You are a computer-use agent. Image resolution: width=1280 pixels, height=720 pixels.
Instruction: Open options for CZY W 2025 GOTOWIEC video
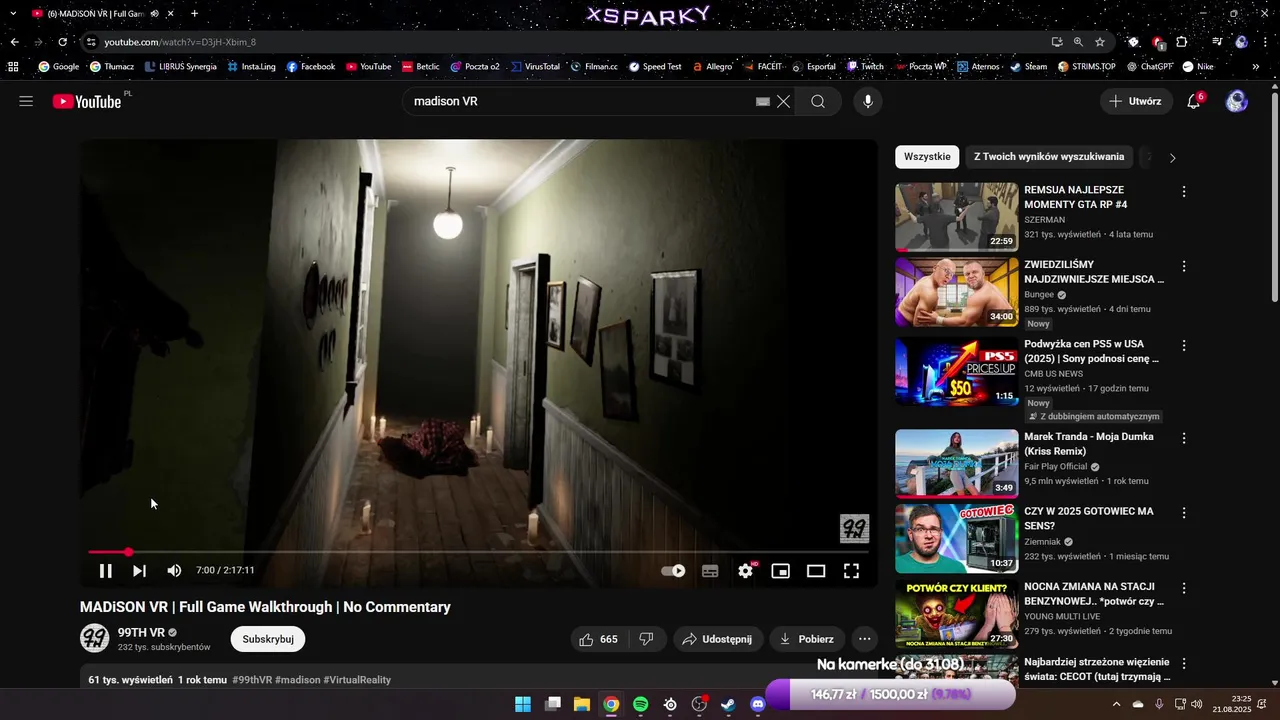coord(1184,513)
